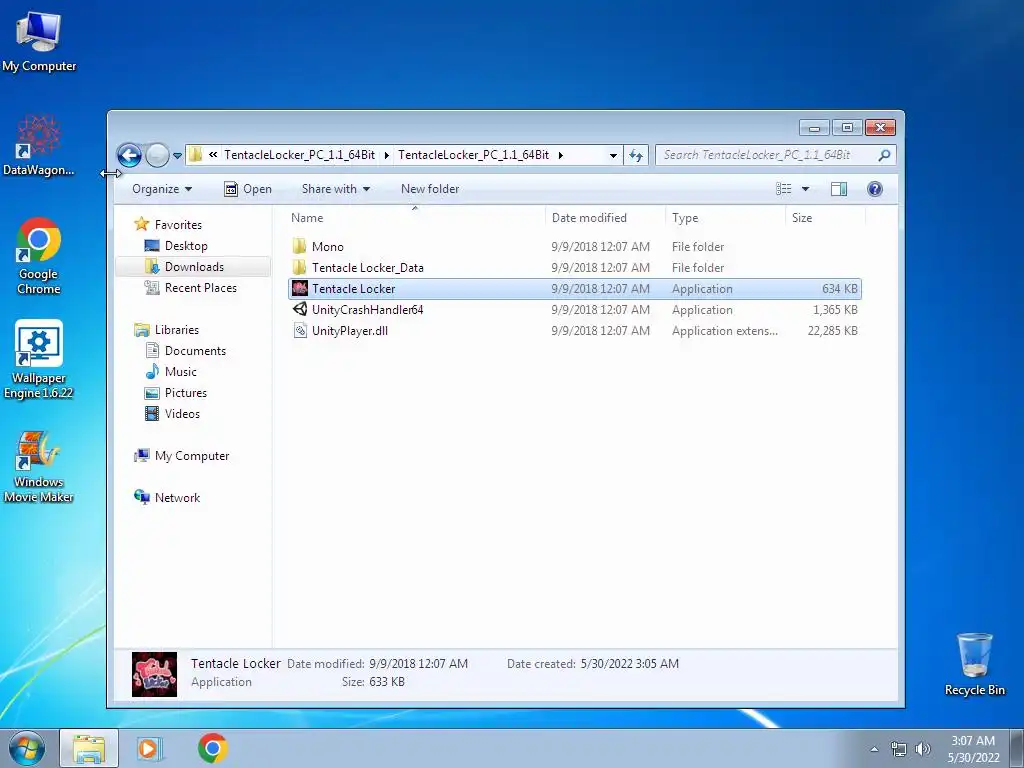
Task: Open the Windows Start button
Action: [x=27, y=748]
